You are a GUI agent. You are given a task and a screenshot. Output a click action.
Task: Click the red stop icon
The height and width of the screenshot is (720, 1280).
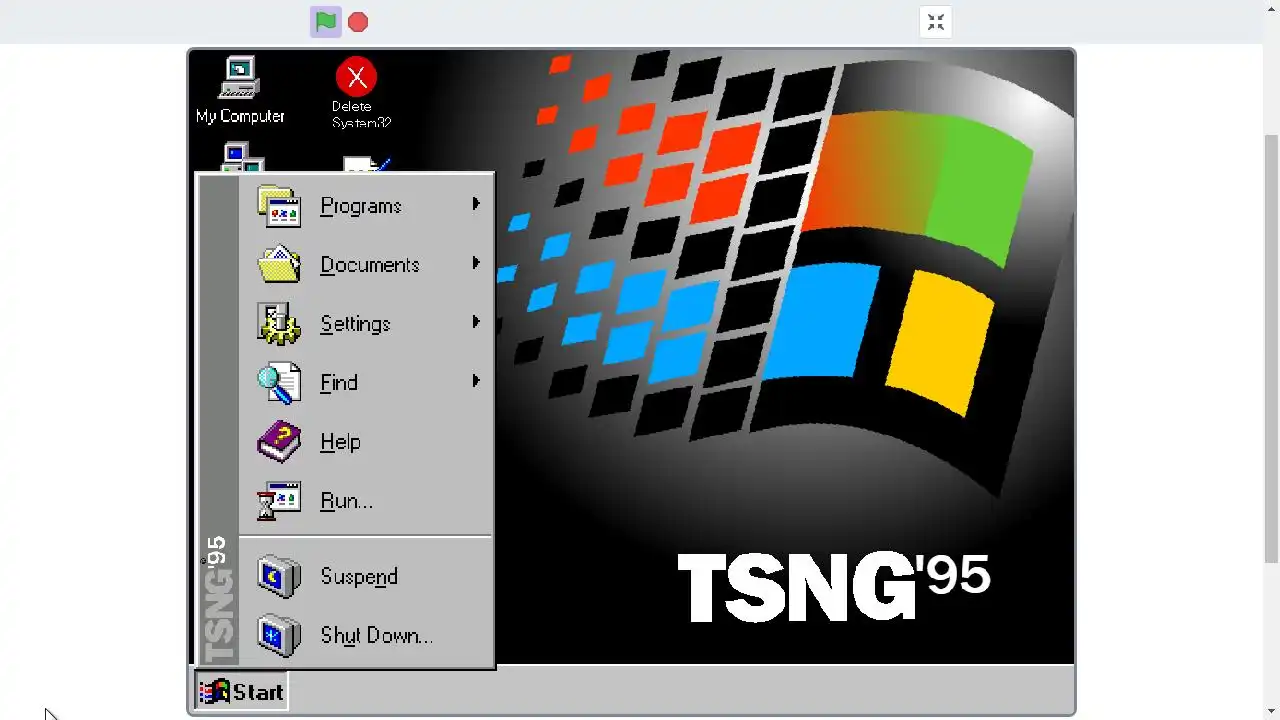point(358,22)
